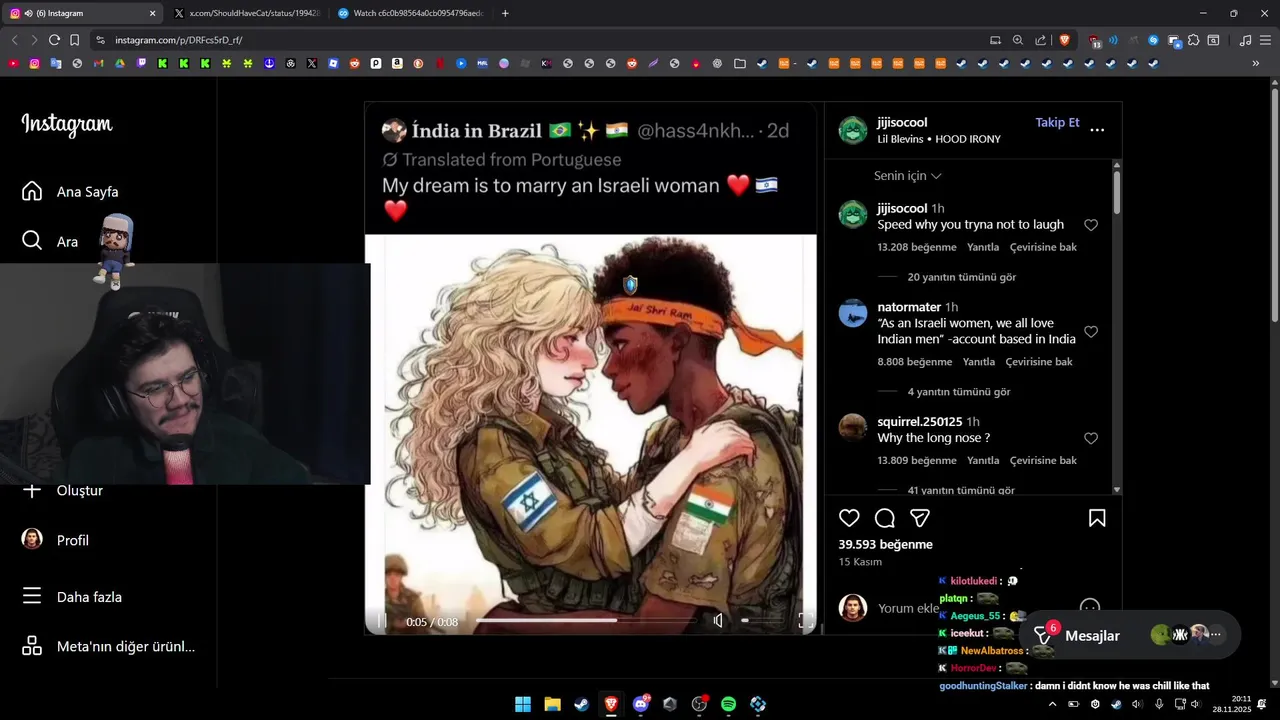Share the page via address-bar share icon
The height and width of the screenshot is (720, 1280).
pyautogui.click(x=1041, y=40)
